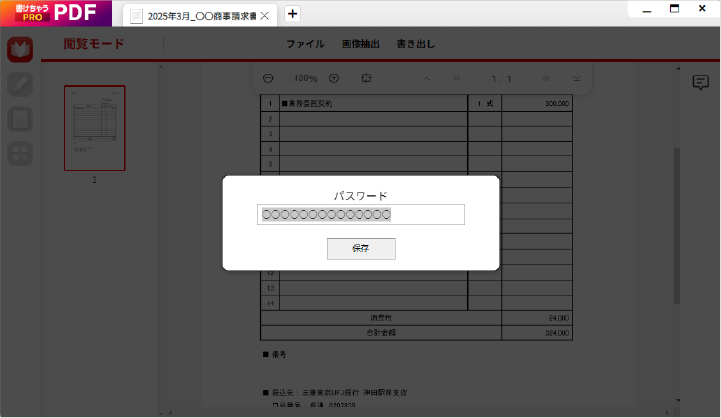Click the 324,000 total amount cell
721x418 pixels.
[x=537, y=333]
